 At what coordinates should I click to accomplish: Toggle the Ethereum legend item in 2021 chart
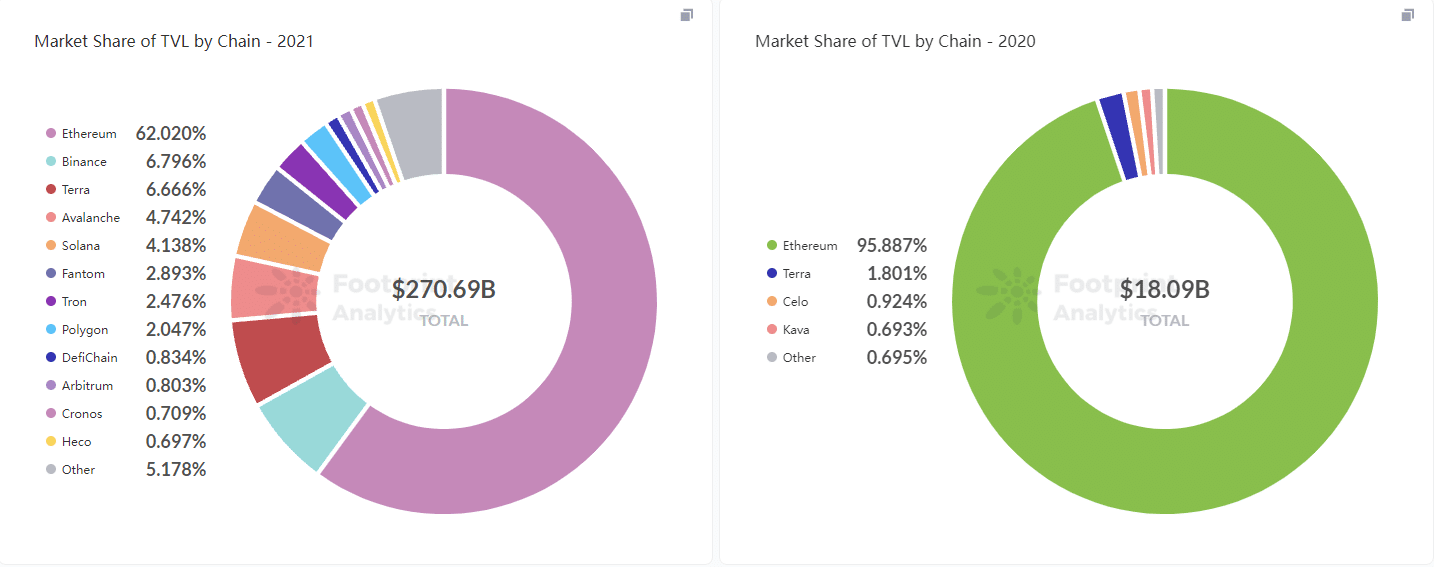[x=88, y=134]
